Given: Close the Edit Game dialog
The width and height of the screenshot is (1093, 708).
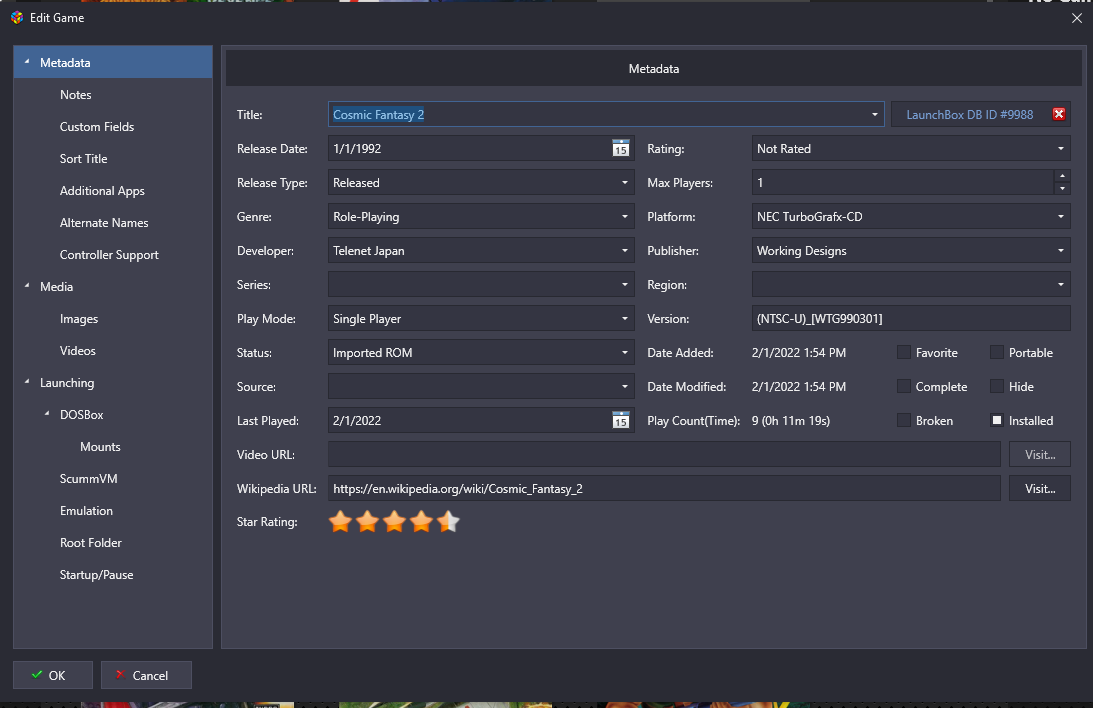Looking at the screenshot, I should point(1077,18).
